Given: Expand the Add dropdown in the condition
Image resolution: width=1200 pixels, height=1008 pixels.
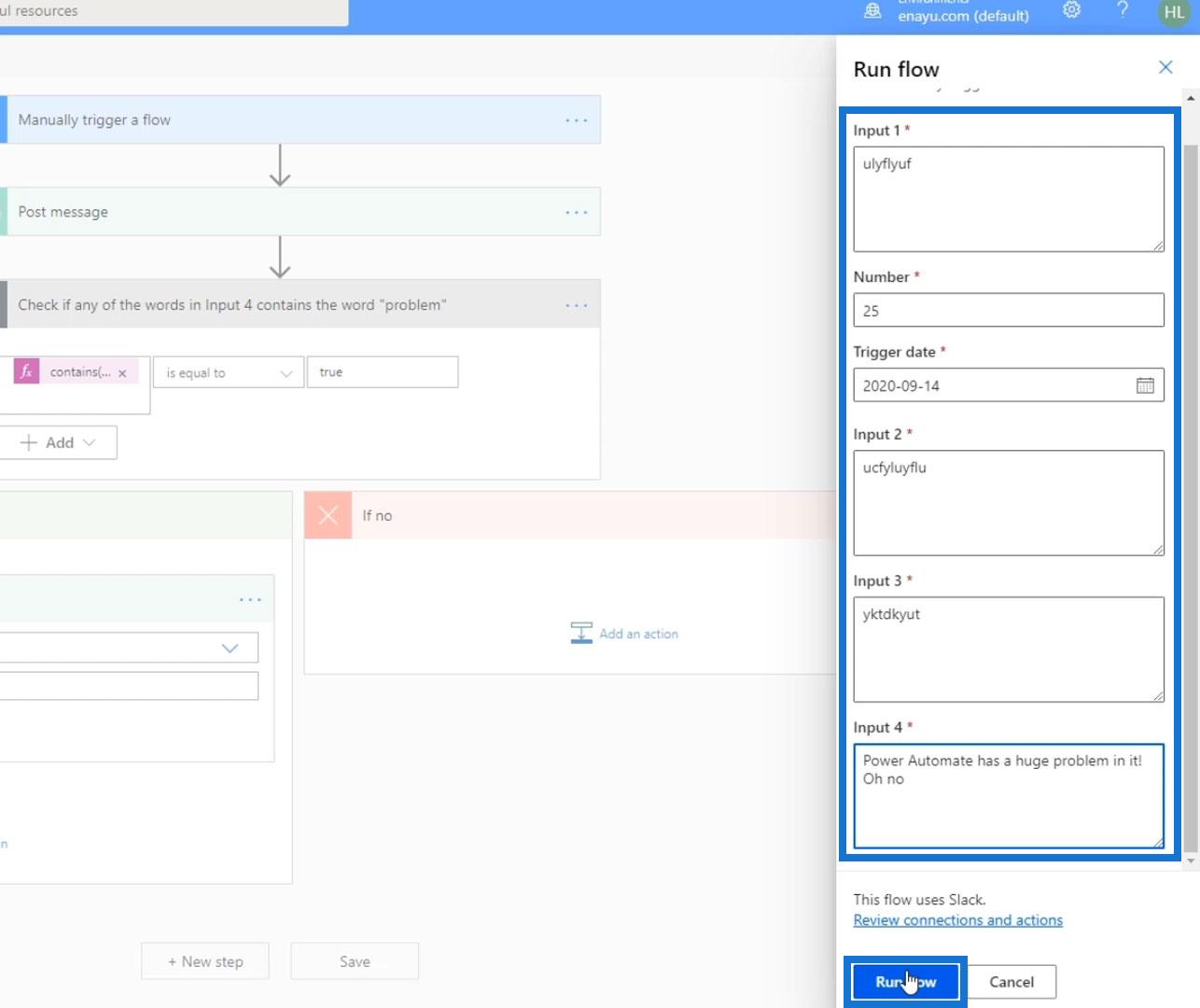Looking at the screenshot, I should coord(58,442).
